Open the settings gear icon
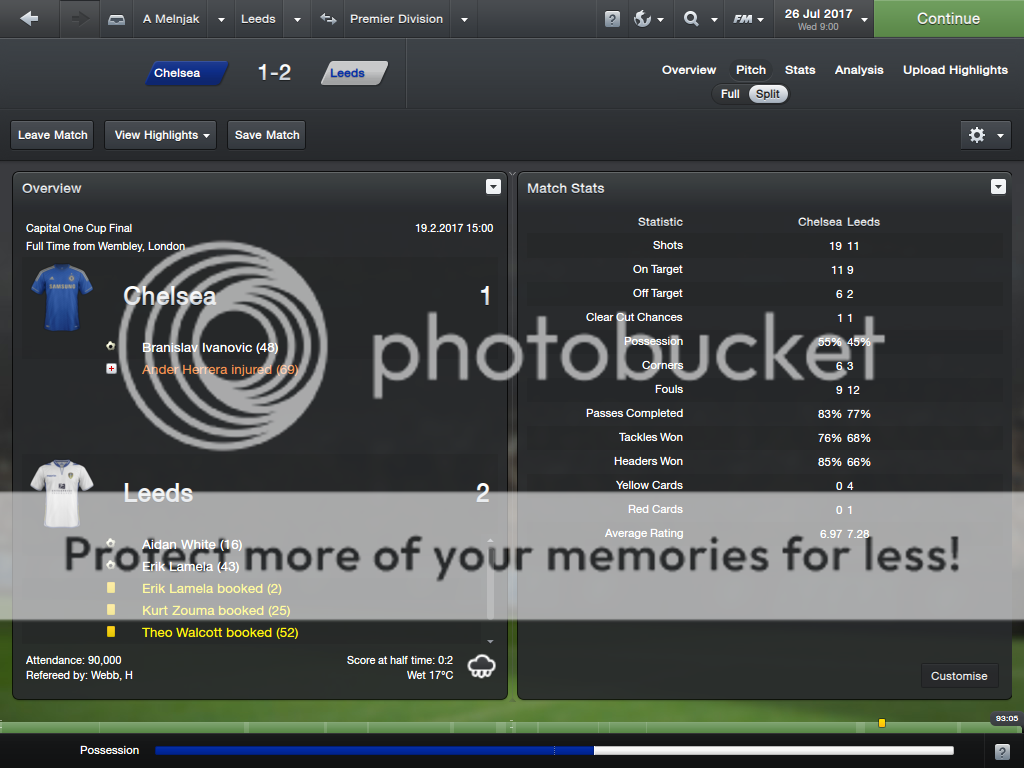The image size is (1024, 768). coord(977,135)
